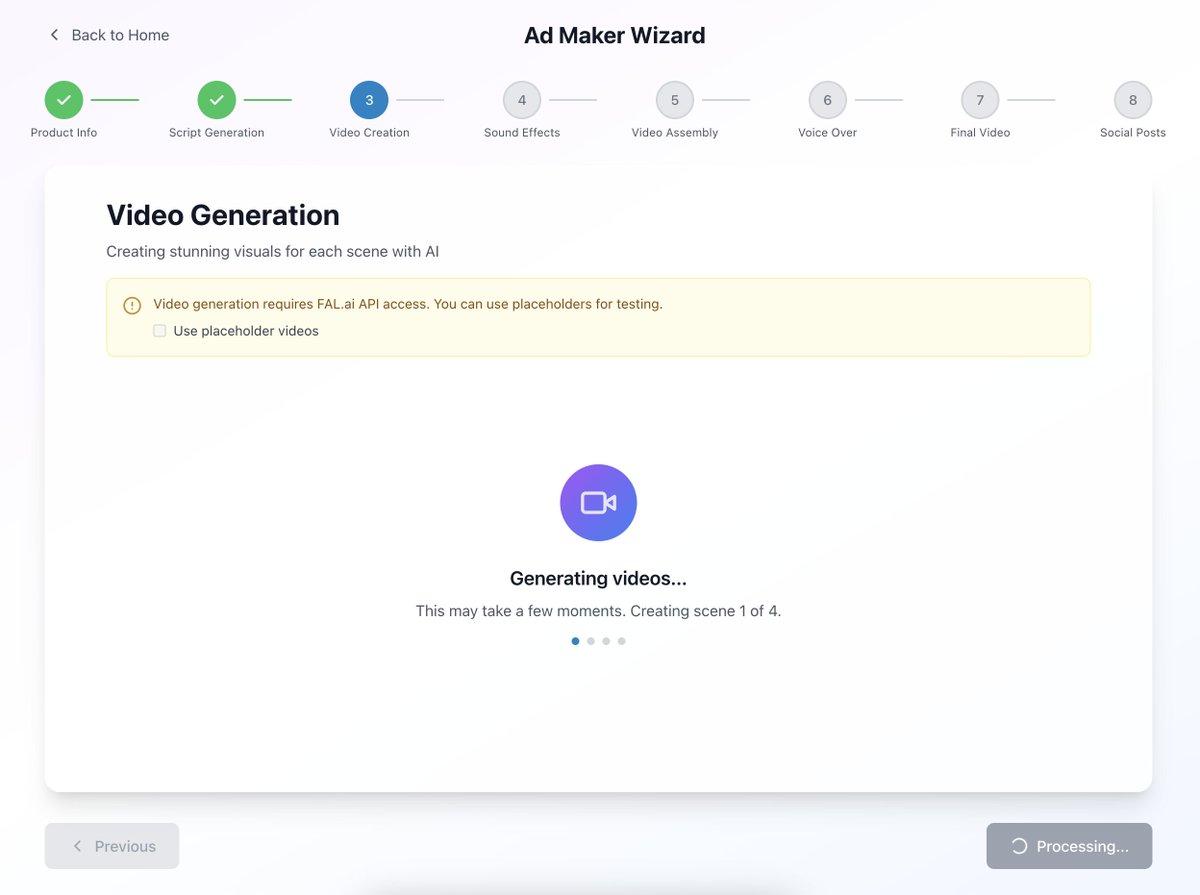Enable the Use placeholder videos checkbox

pyautogui.click(x=159, y=330)
